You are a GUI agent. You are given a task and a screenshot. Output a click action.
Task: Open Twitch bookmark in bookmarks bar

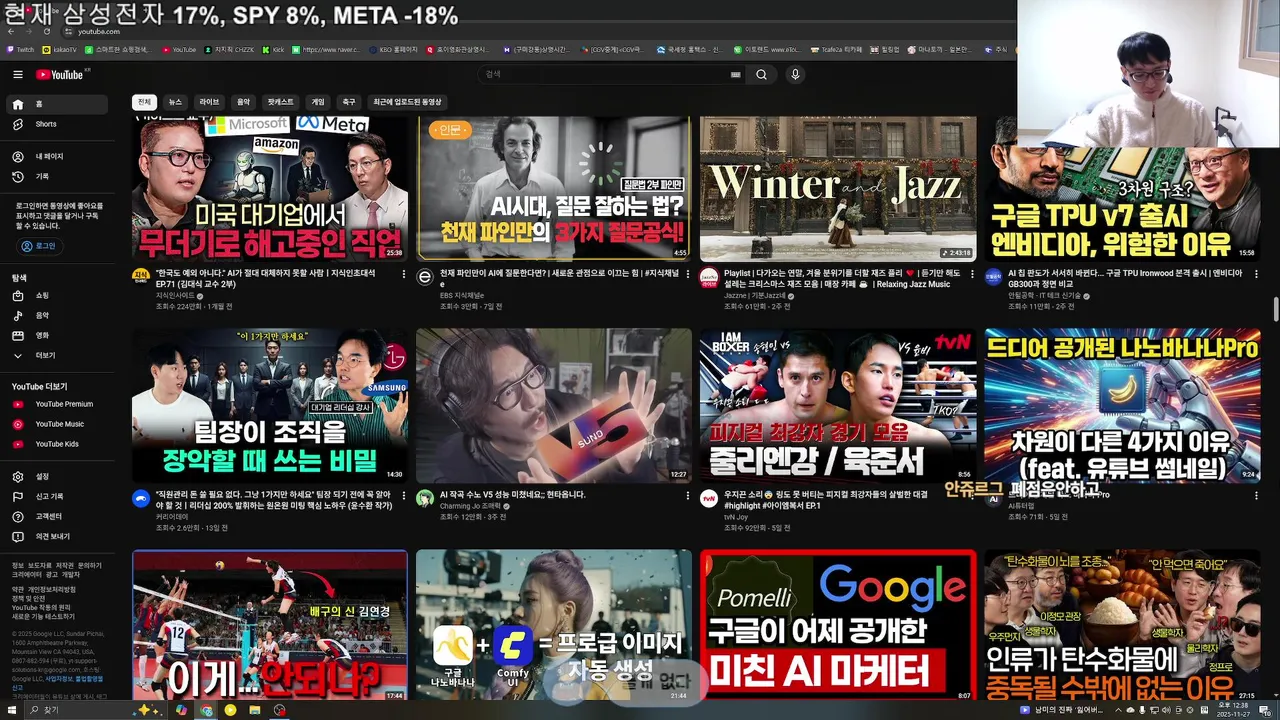(21, 49)
